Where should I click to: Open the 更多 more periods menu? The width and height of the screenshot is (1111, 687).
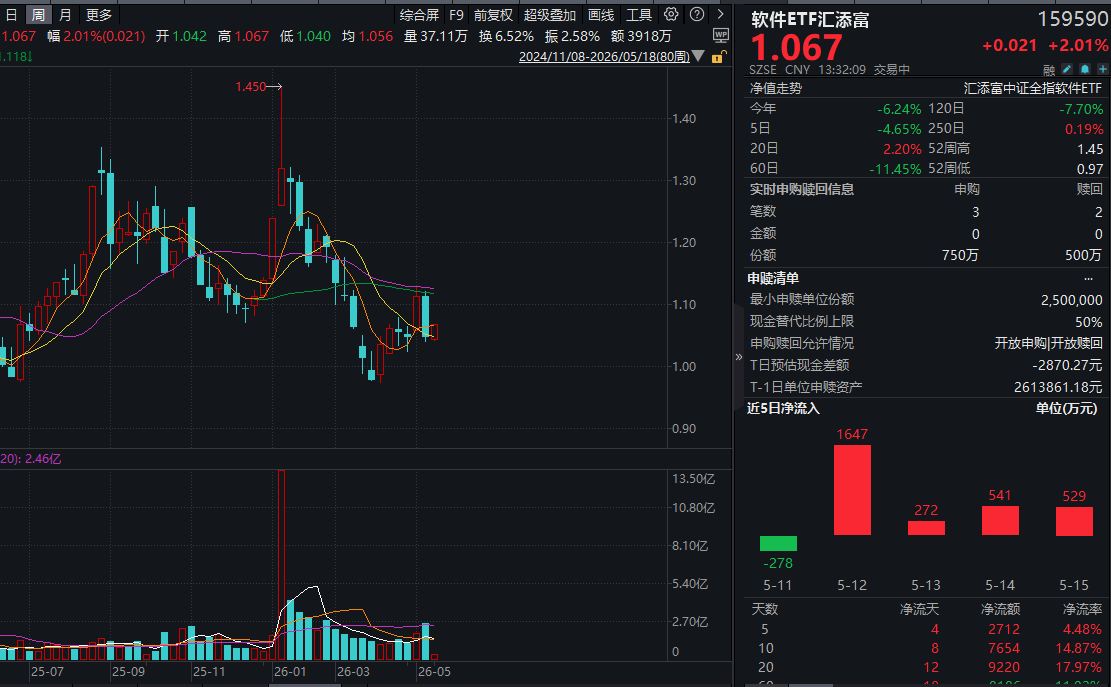(x=99, y=14)
